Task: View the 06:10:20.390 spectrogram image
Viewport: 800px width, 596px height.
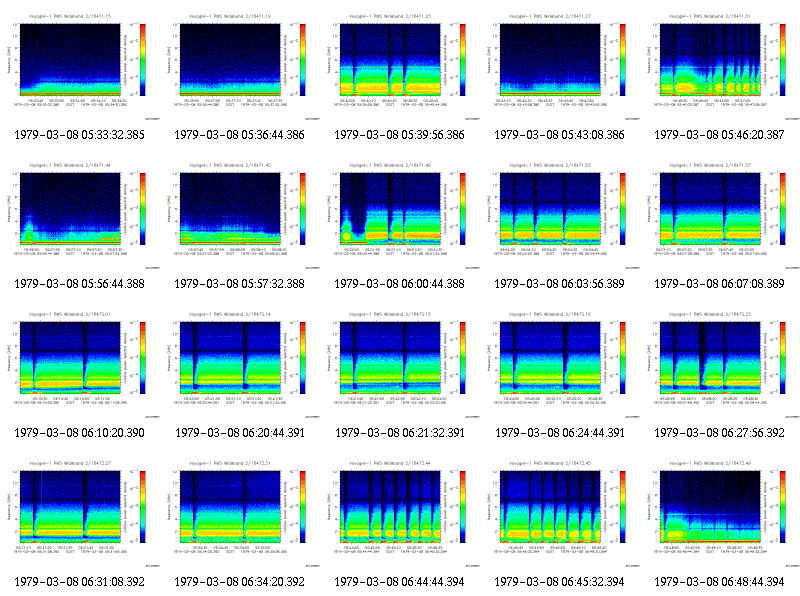Action: [x=80, y=363]
